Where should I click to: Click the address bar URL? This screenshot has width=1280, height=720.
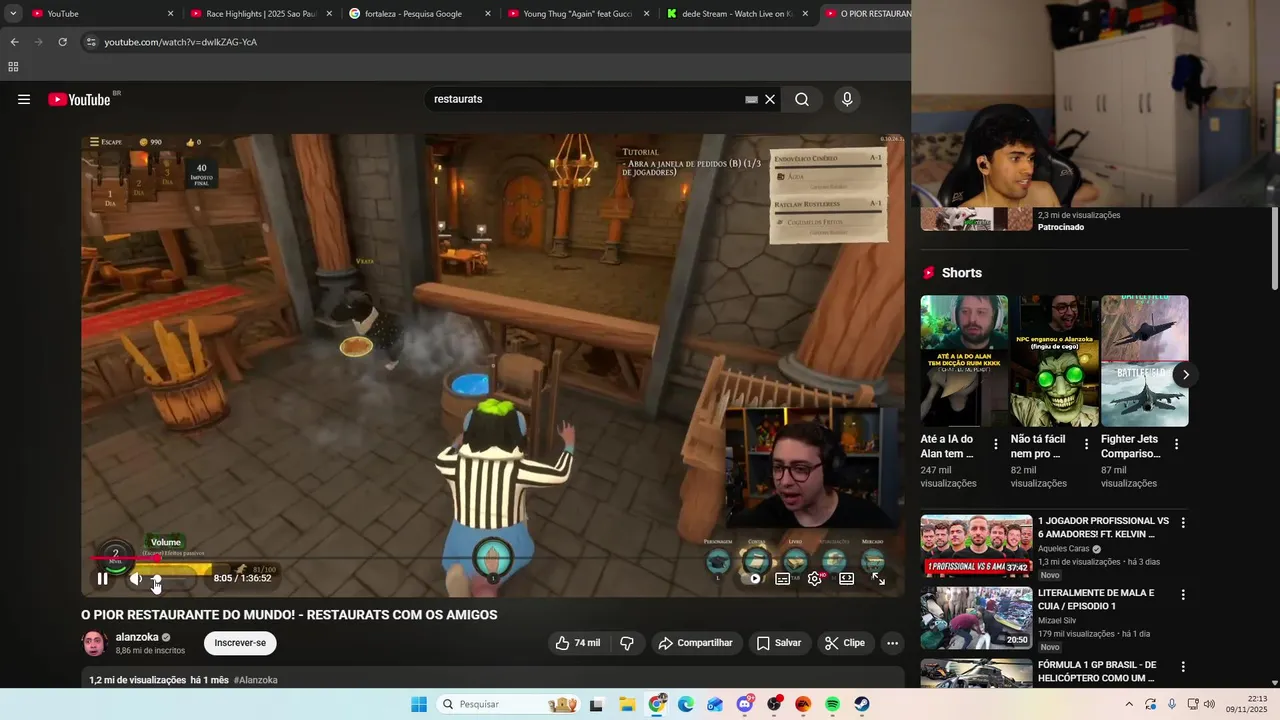pyautogui.click(x=181, y=42)
